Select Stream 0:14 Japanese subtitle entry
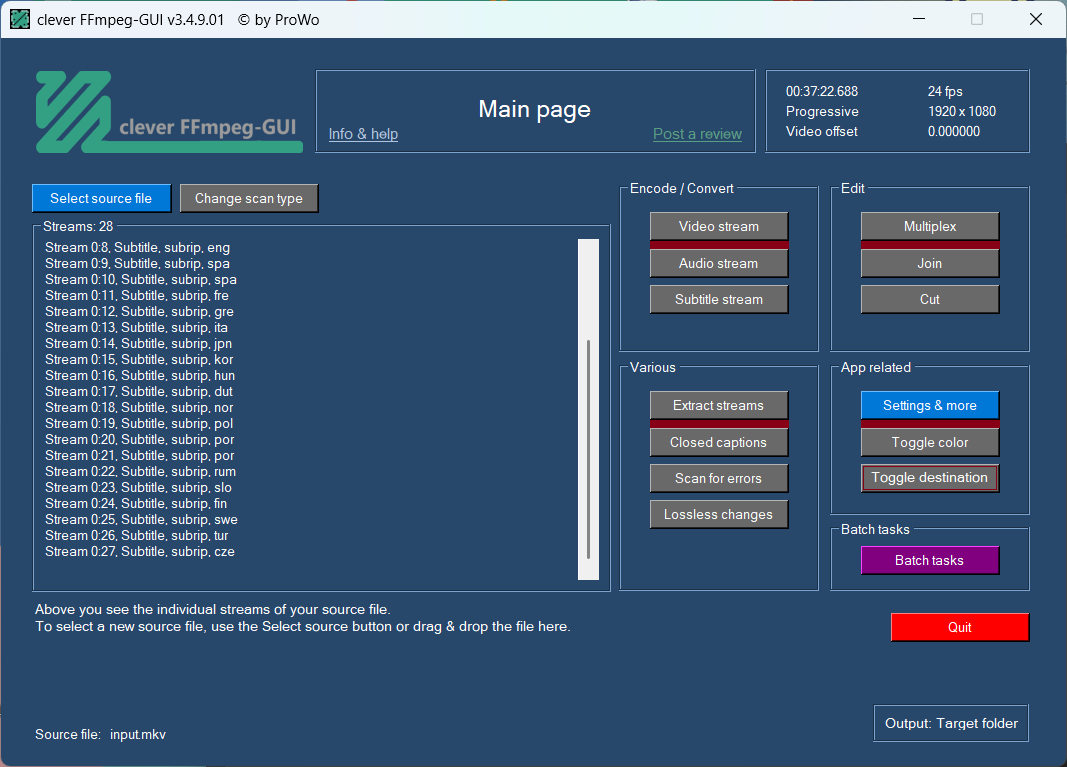 click(x=139, y=343)
